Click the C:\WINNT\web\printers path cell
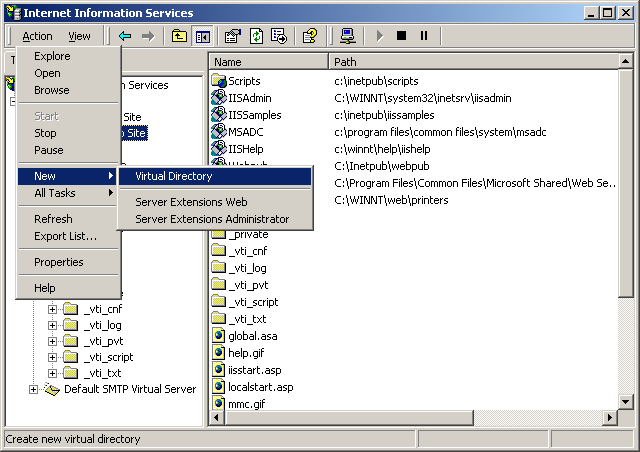Image resolution: width=640 pixels, height=452 pixels. 391,200
